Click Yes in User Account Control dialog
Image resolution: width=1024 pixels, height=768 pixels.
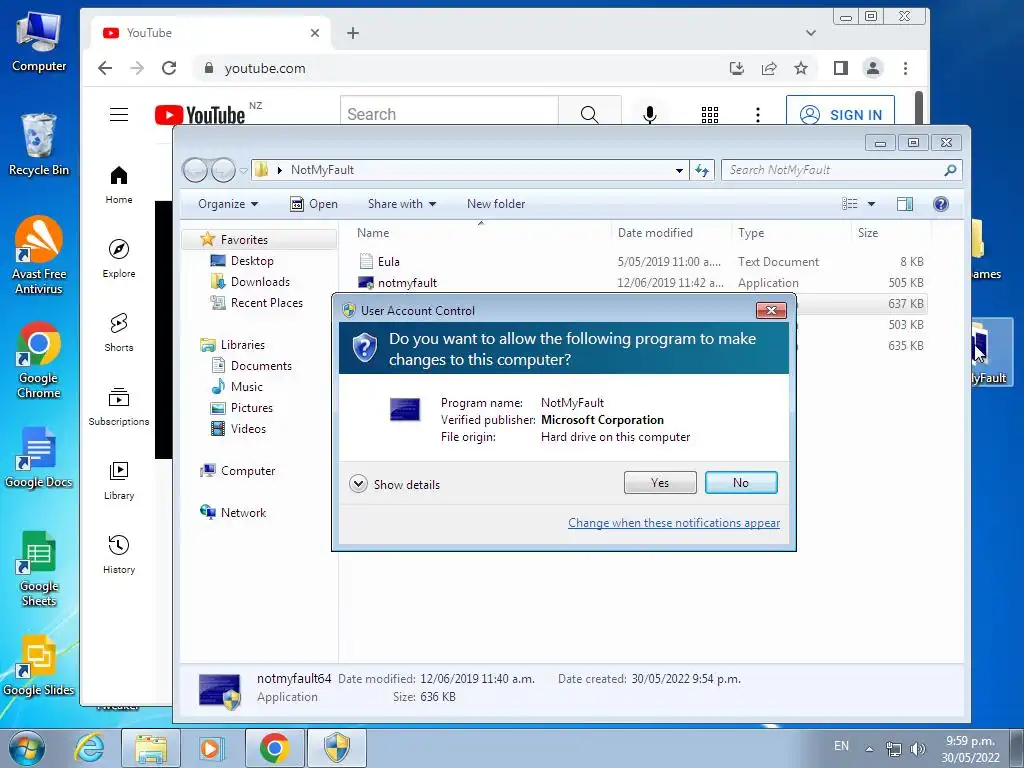pyautogui.click(x=660, y=483)
